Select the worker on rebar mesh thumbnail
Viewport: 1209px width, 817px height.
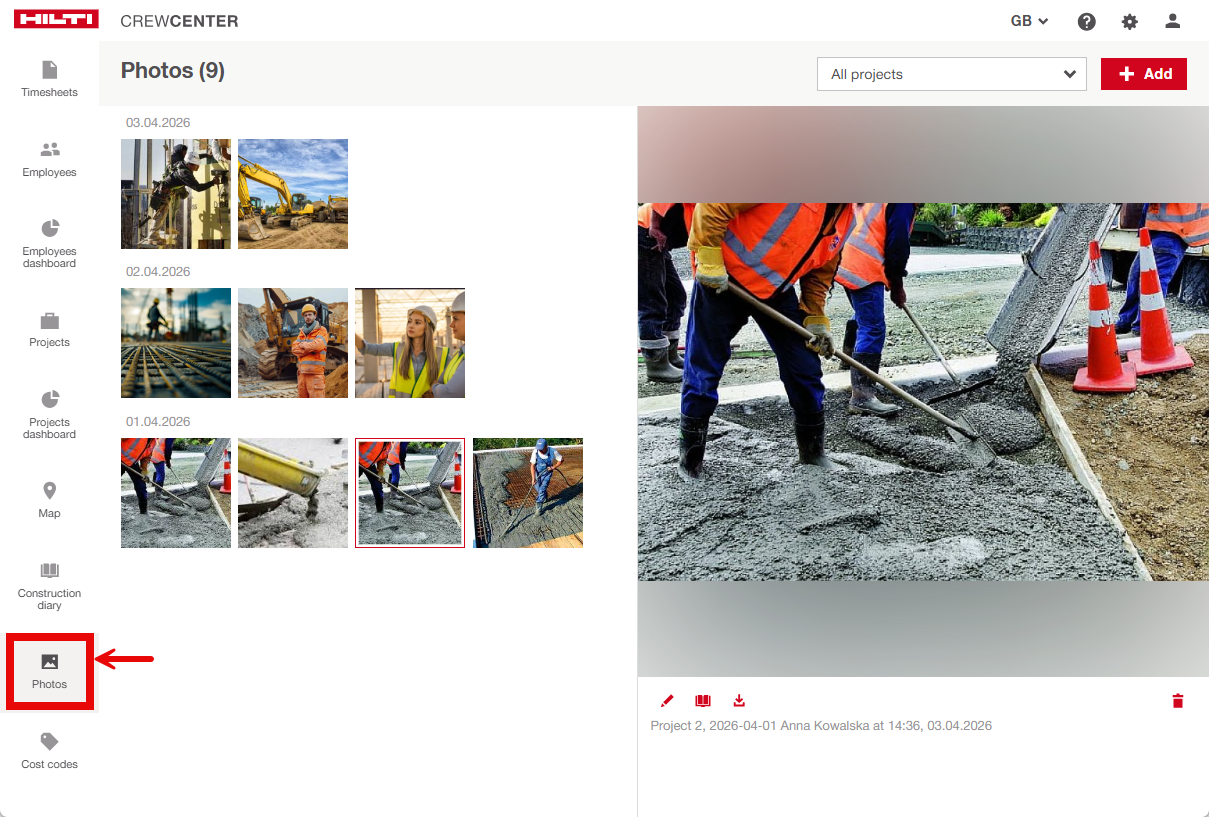pyautogui.click(x=528, y=493)
